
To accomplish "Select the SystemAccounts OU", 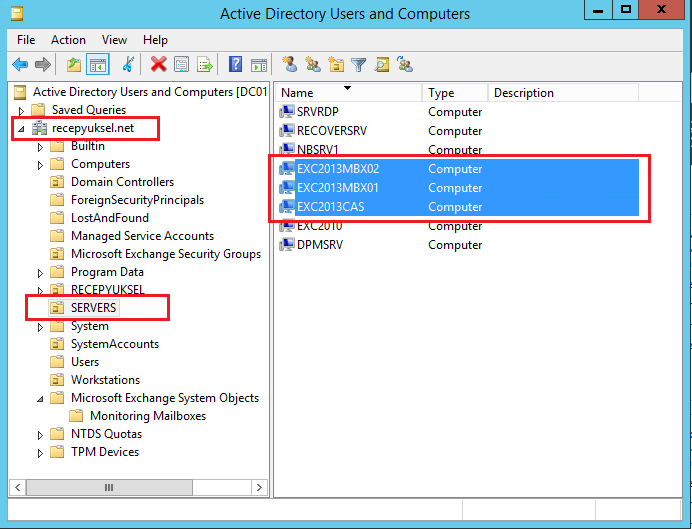I will [x=115, y=344].
